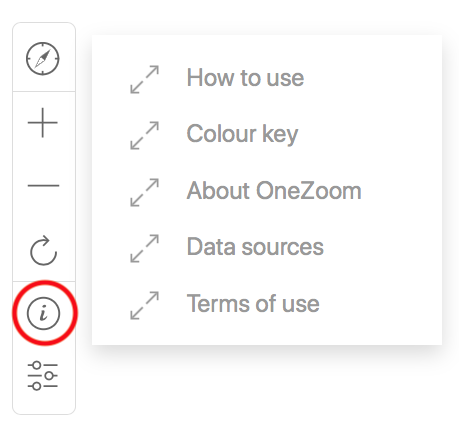The height and width of the screenshot is (424, 459).
Task: Click the compass location icon
Action: pyautogui.click(x=43, y=58)
